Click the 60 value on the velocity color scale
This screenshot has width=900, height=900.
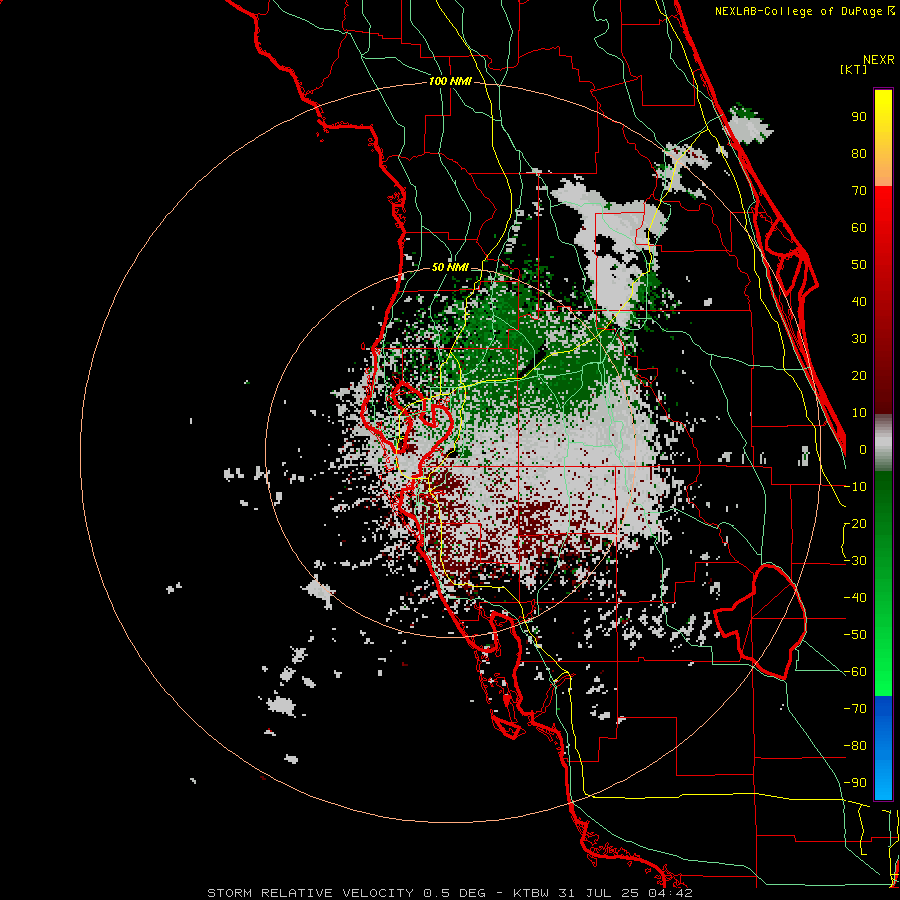coord(859,228)
